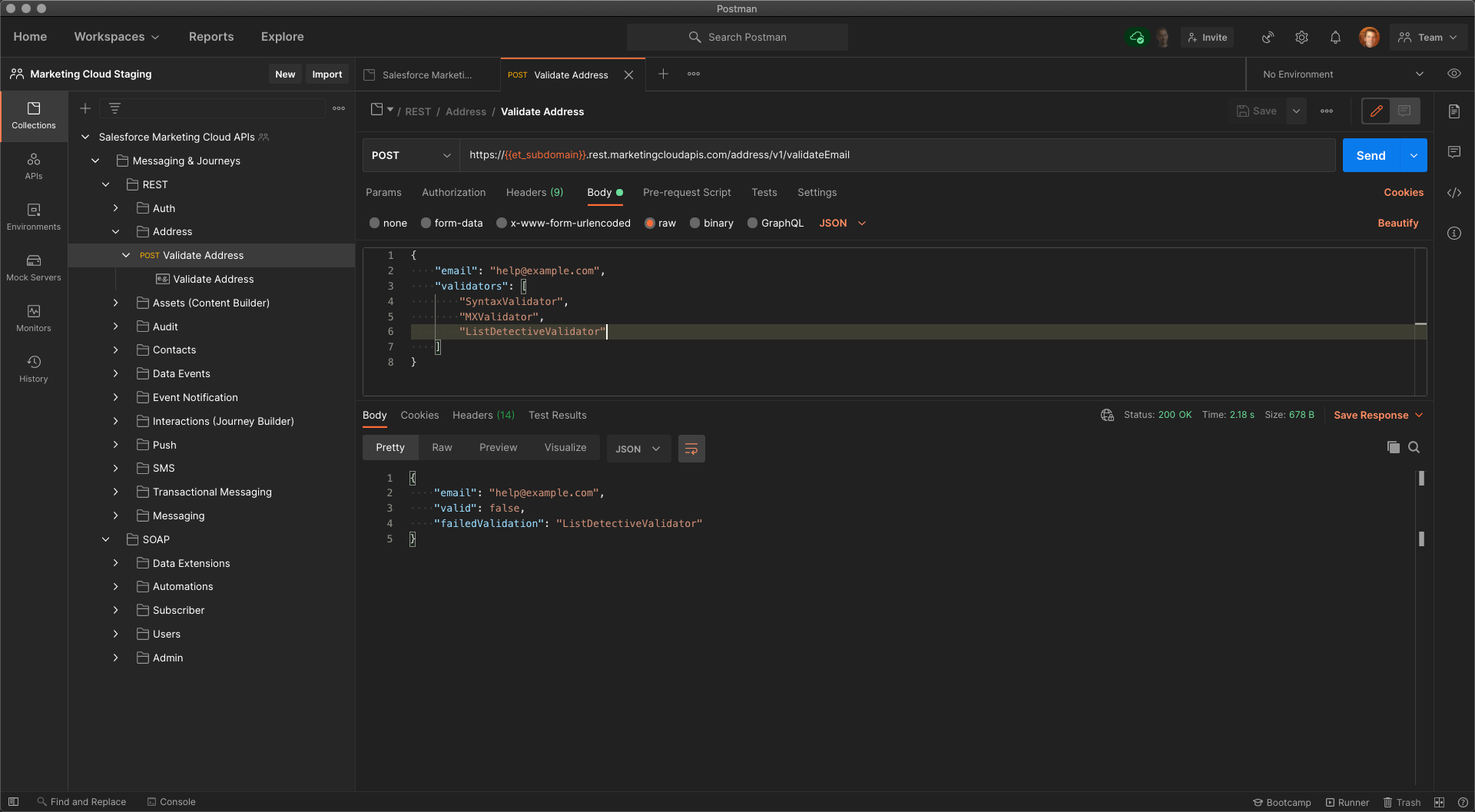Expand the Contacts folder

click(x=115, y=350)
